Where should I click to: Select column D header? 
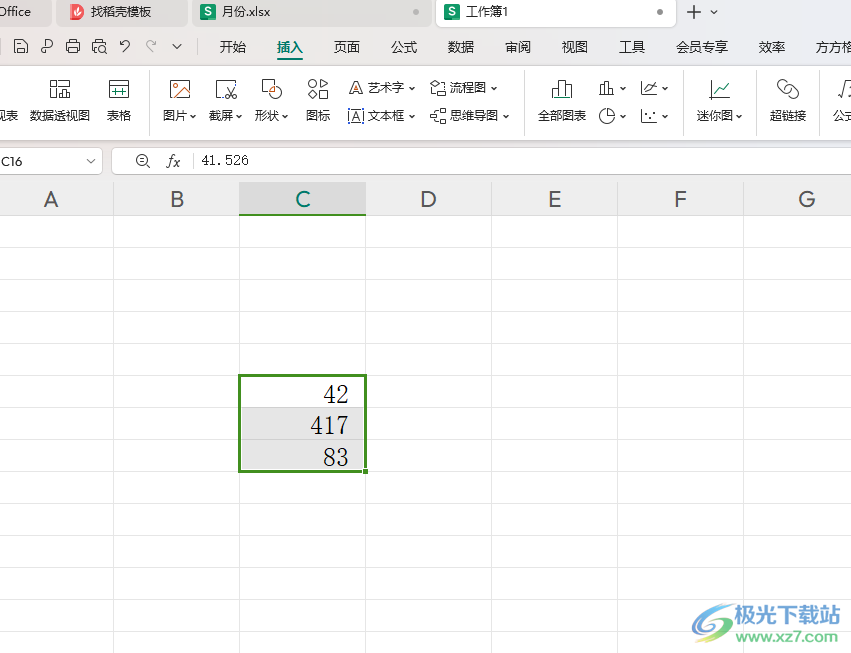(428, 199)
